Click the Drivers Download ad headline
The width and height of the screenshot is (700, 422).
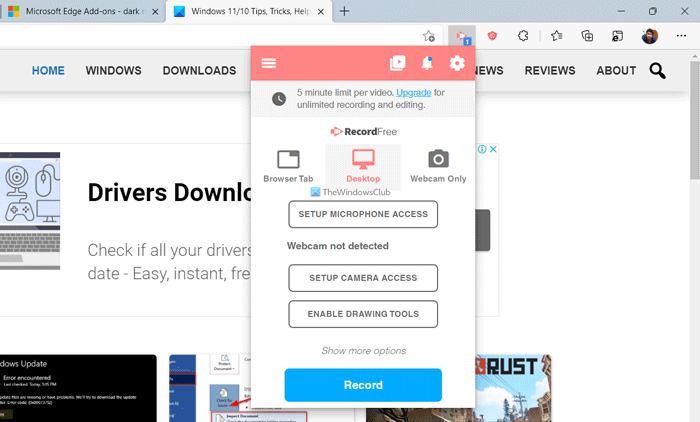(x=169, y=192)
